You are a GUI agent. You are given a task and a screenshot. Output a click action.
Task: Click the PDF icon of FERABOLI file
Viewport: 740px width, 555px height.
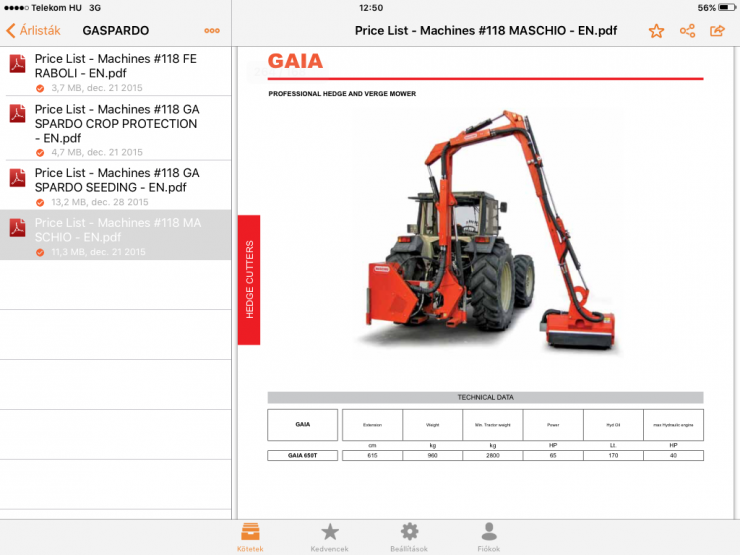17,64
